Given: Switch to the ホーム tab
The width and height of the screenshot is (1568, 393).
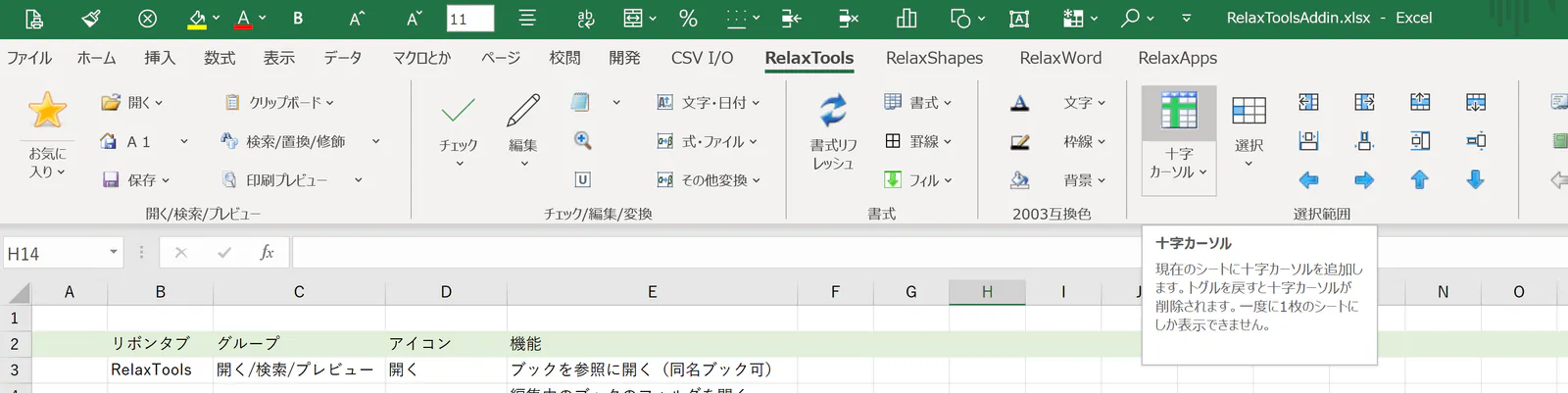Looking at the screenshot, I should pyautogui.click(x=96, y=58).
